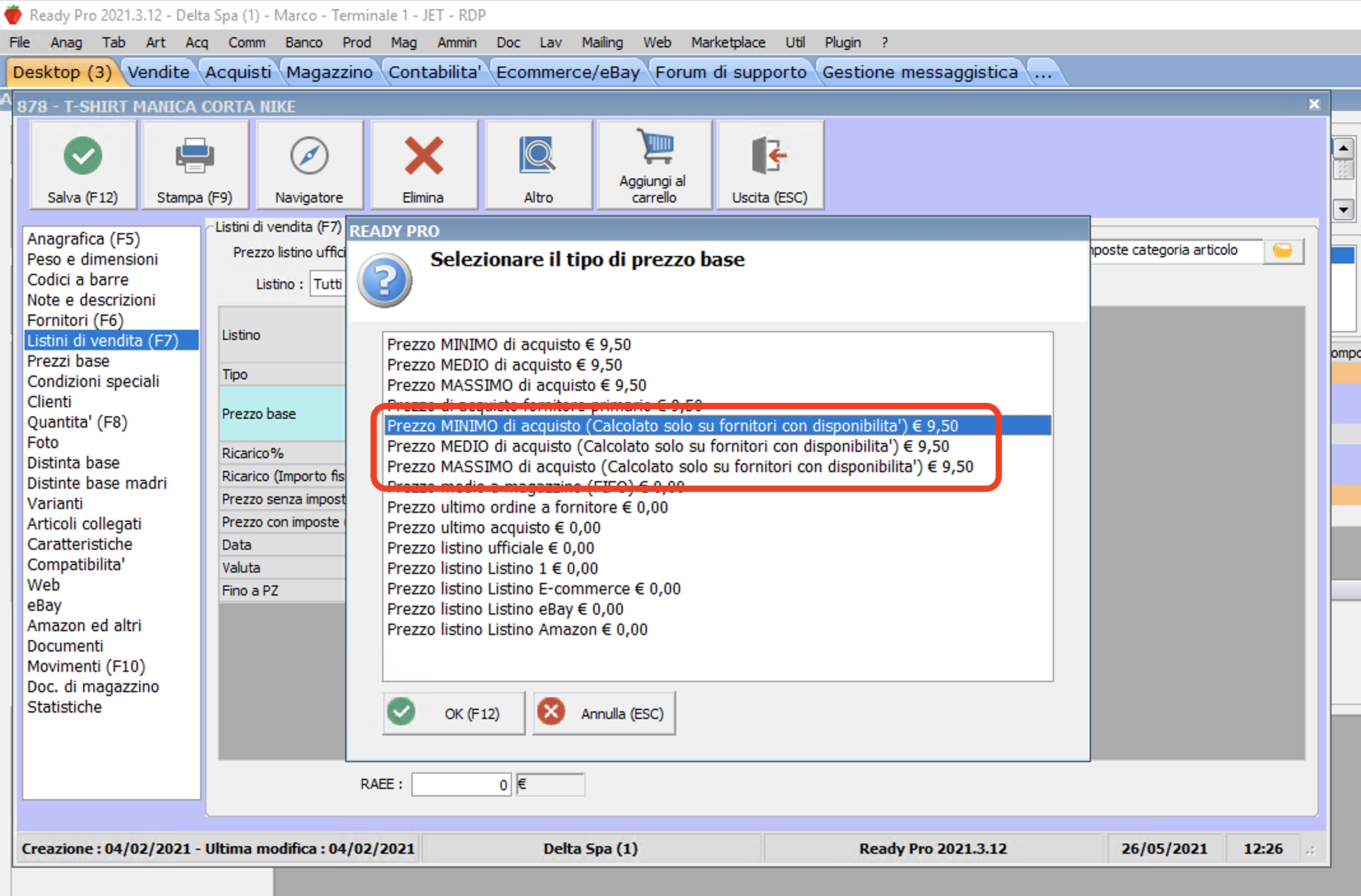The image size is (1361, 896).
Task: Cancel the dialog with Annulla (ESC)
Action: [604, 713]
